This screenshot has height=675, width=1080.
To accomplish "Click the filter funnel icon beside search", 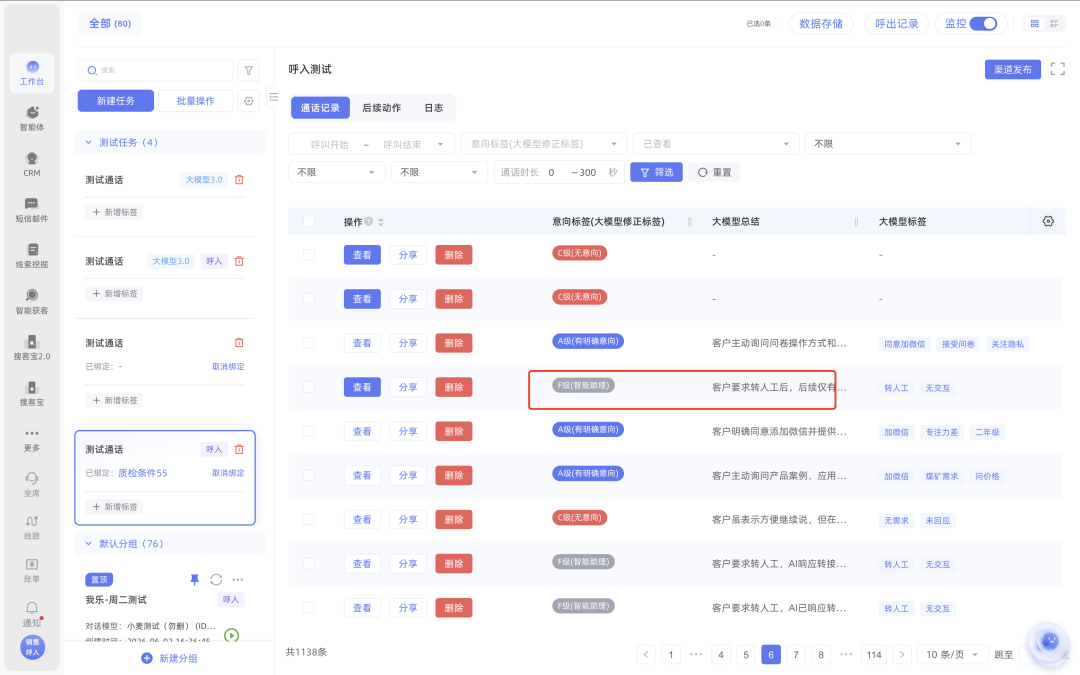I will 249,70.
